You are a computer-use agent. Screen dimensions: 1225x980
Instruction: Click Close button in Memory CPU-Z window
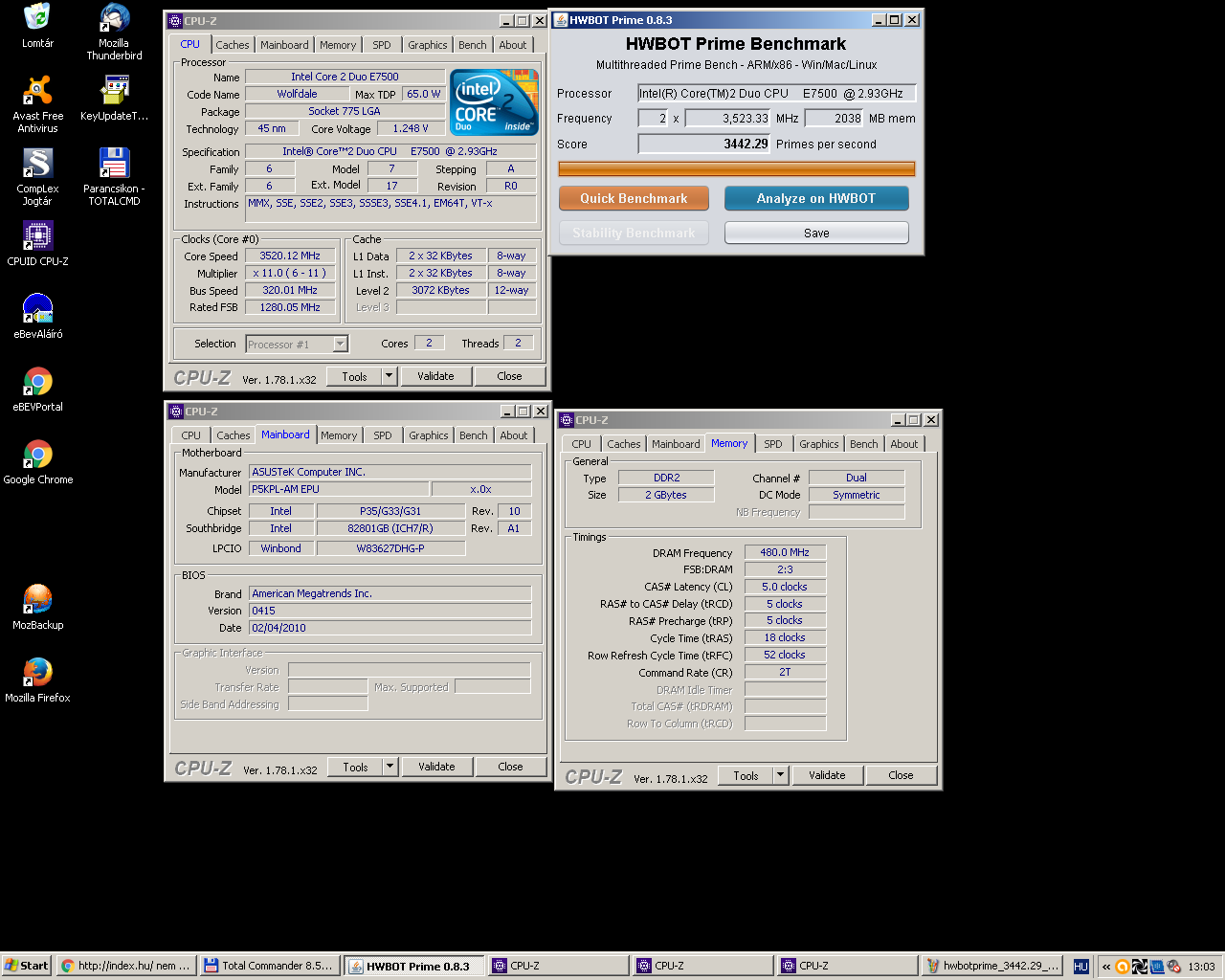(x=901, y=775)
